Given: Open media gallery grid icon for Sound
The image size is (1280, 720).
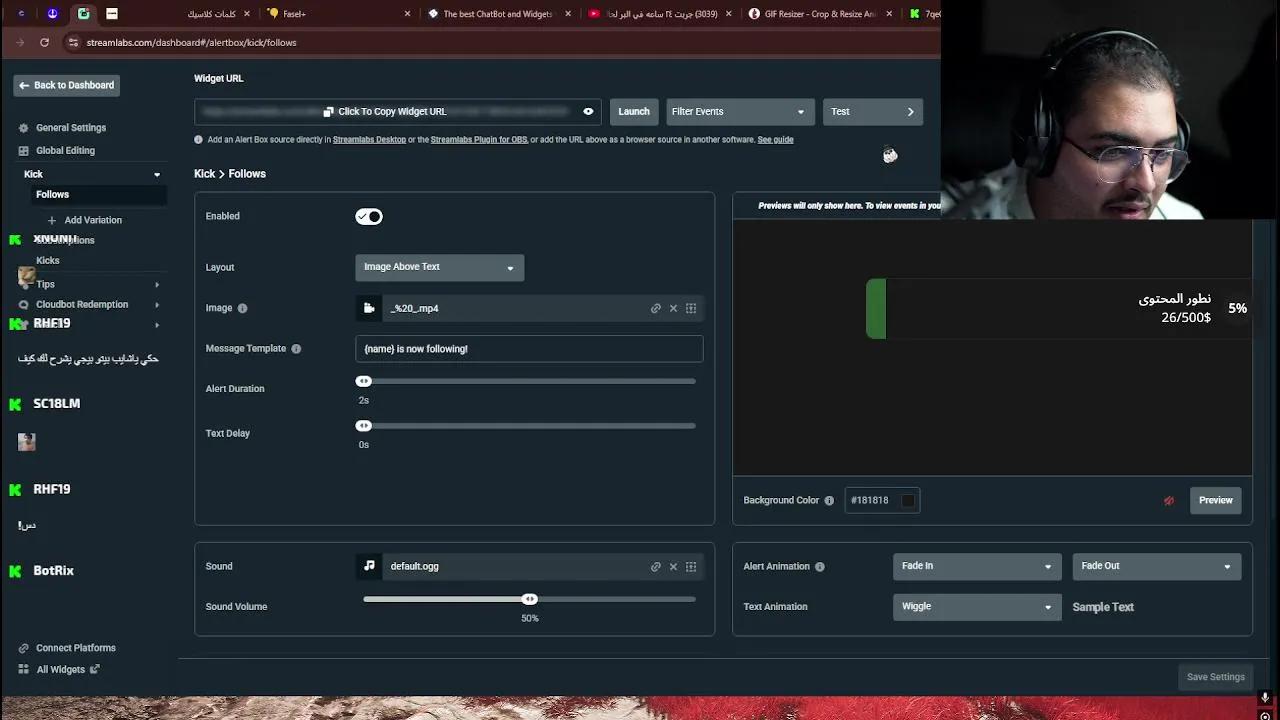Looking at the screenshot, I should [x=691, y=566].
